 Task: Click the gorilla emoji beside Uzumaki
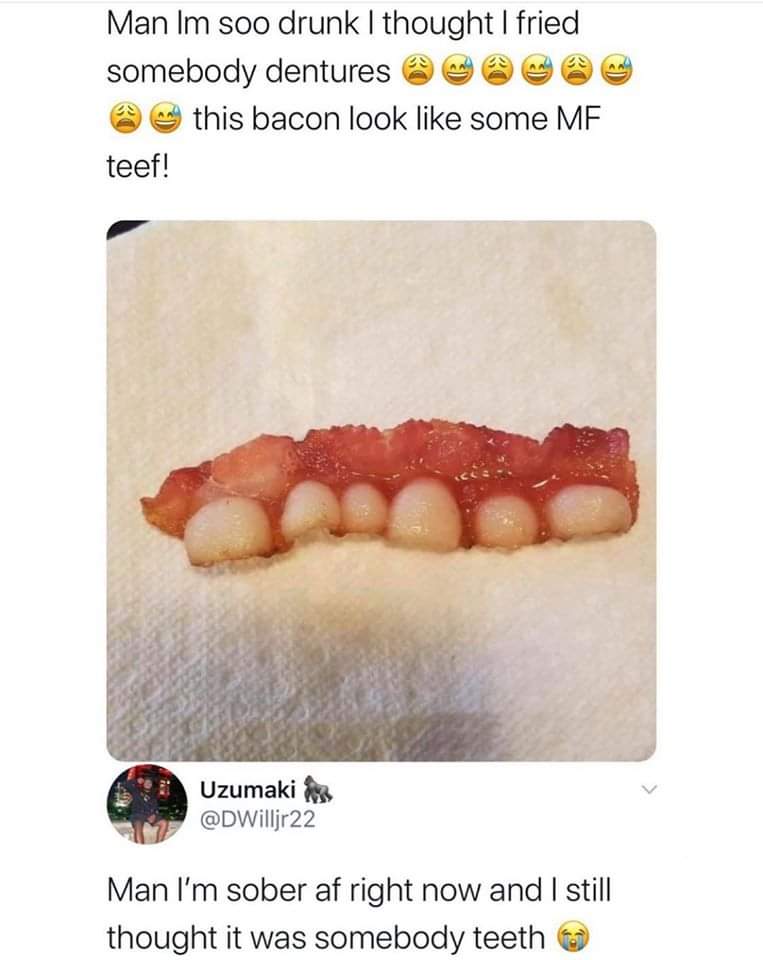(x=318, y=789)
